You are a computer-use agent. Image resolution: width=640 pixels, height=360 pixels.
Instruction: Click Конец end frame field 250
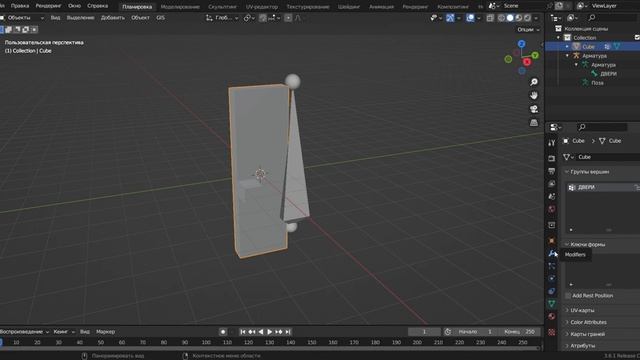click(x=520, y=332)
